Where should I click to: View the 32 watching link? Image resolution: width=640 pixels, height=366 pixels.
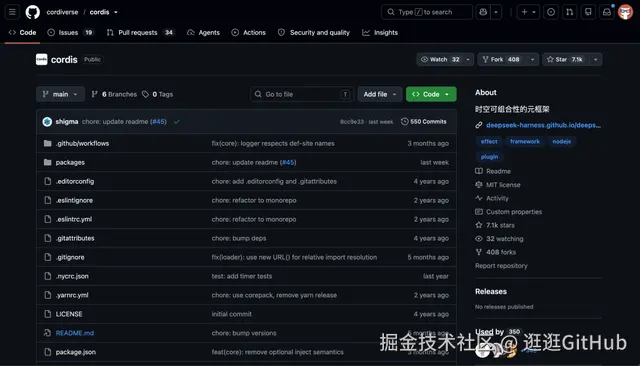[500, 239]
